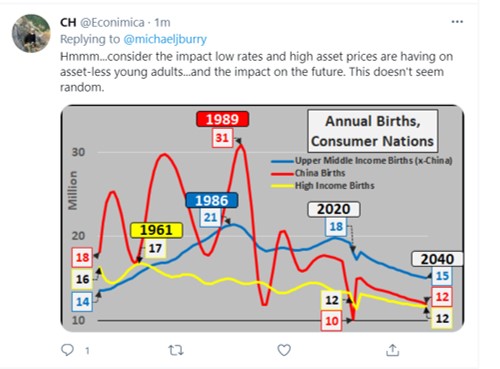Click the 2040 label on chart
Screen dimensions: 500x369
point(437,259)
